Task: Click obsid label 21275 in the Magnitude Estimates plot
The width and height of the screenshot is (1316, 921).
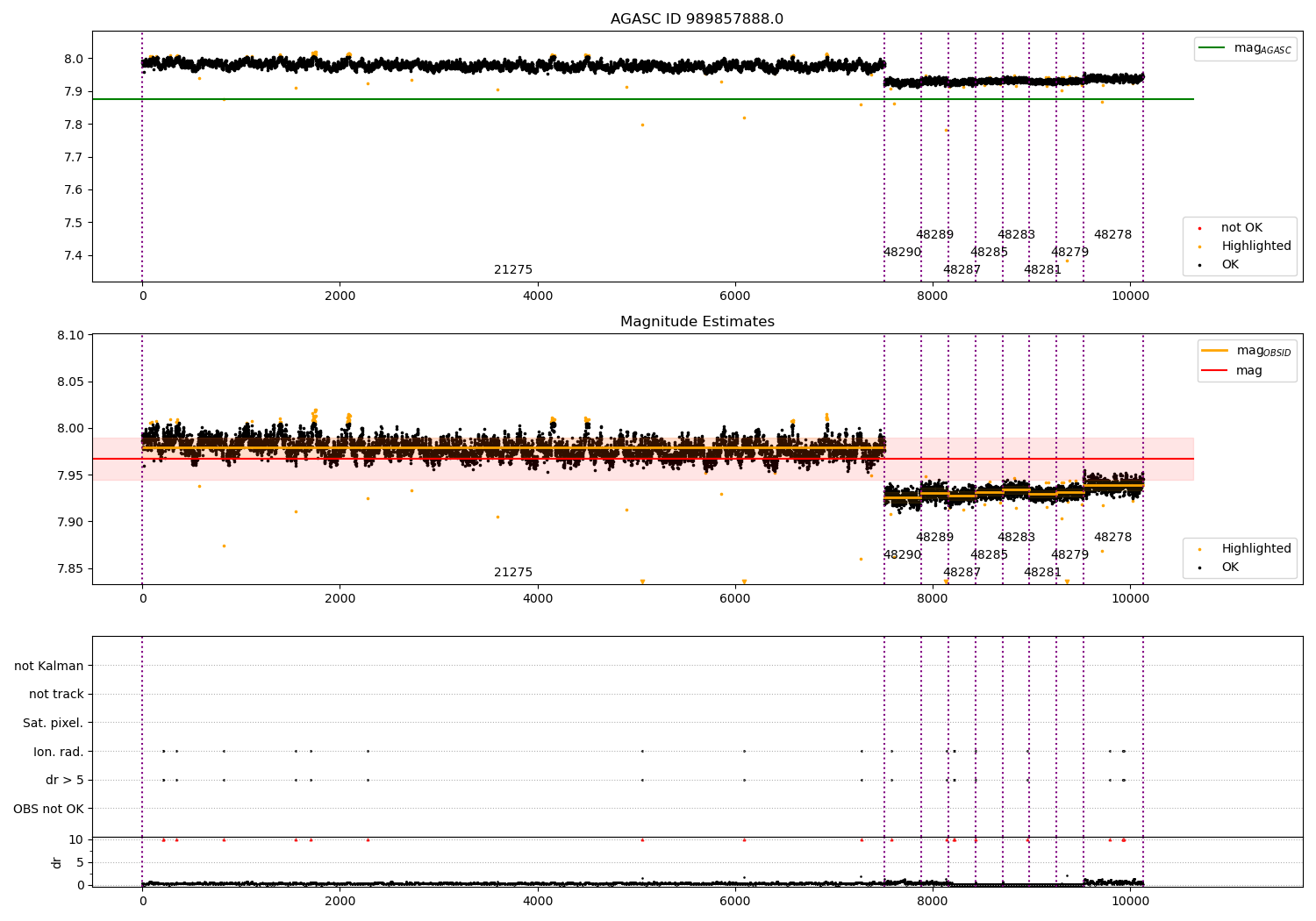Action: 513,573
